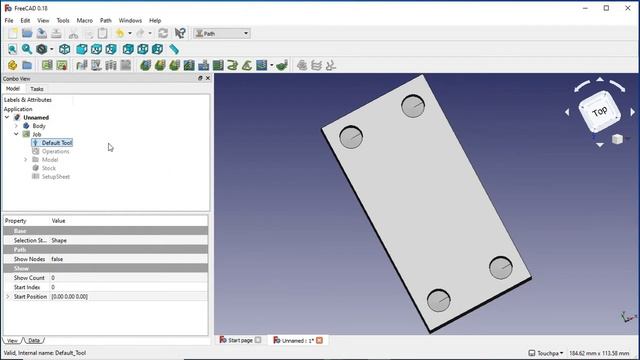Close the Combo View panel
The height and width of the screenshot is (360, 640).
[208, 78]
